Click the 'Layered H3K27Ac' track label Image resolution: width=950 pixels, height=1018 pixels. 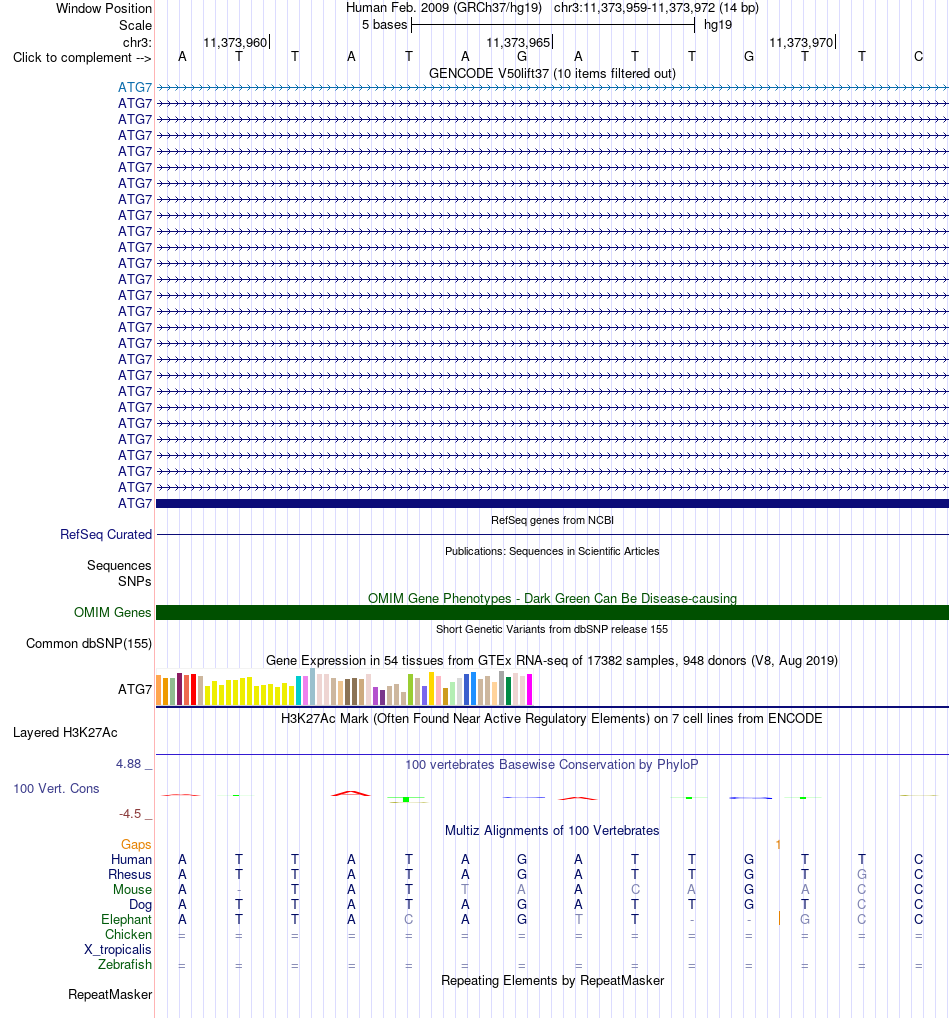[65, 732]
